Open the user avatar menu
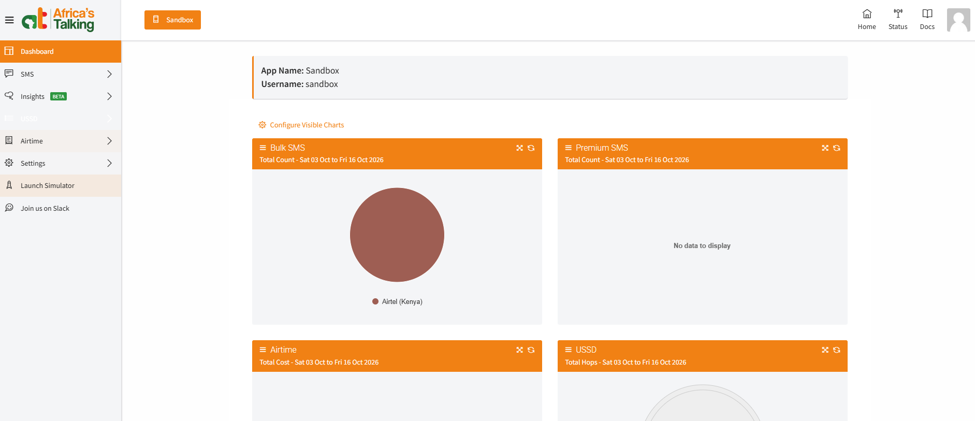This screenshot has height=421, width=975. click(958, 20)
